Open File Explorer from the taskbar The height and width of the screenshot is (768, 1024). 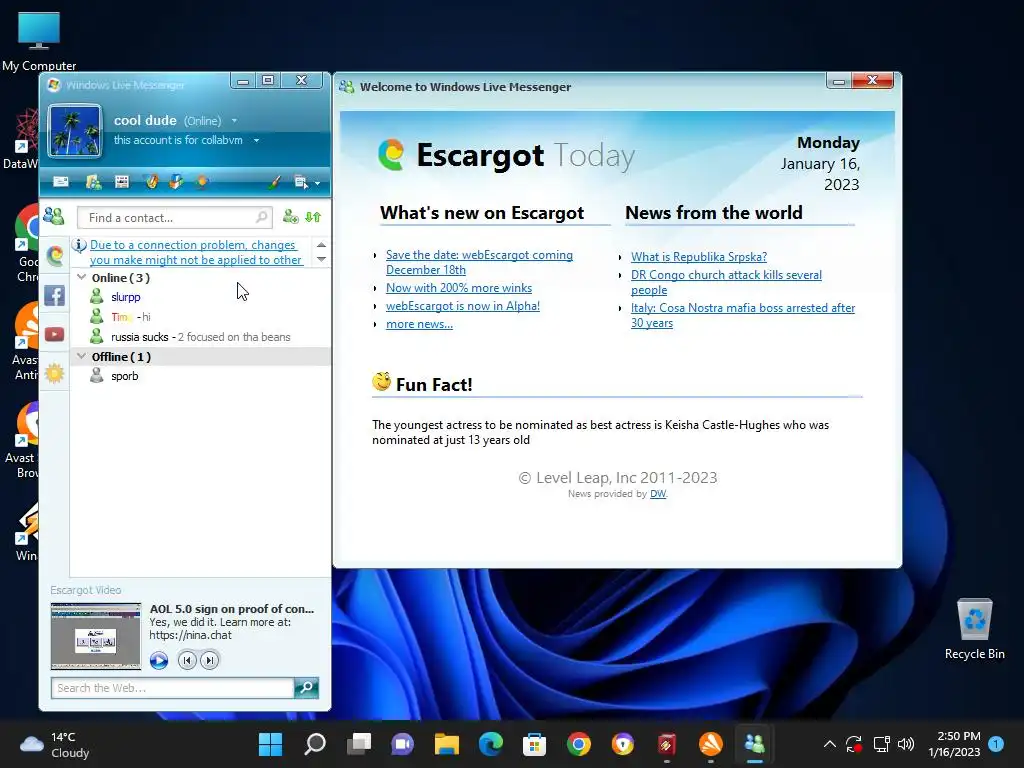[x=447, y=744]
